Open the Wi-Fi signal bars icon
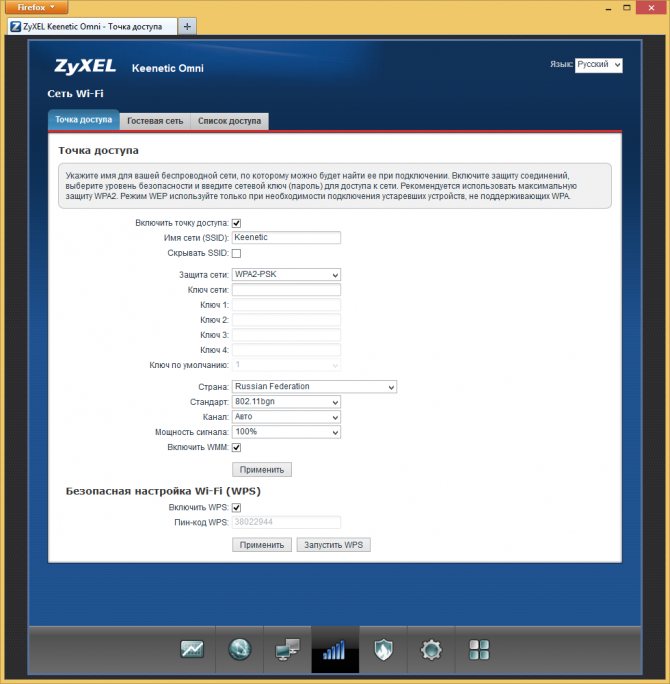Viewport: 670px width, 684px height. pyautogui.click(x=335, y=650)
